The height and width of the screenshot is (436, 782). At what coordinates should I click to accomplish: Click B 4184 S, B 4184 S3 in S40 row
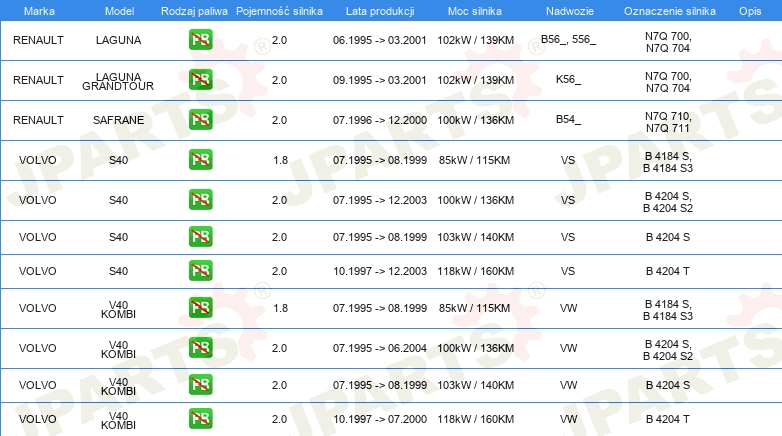point(668,162)
